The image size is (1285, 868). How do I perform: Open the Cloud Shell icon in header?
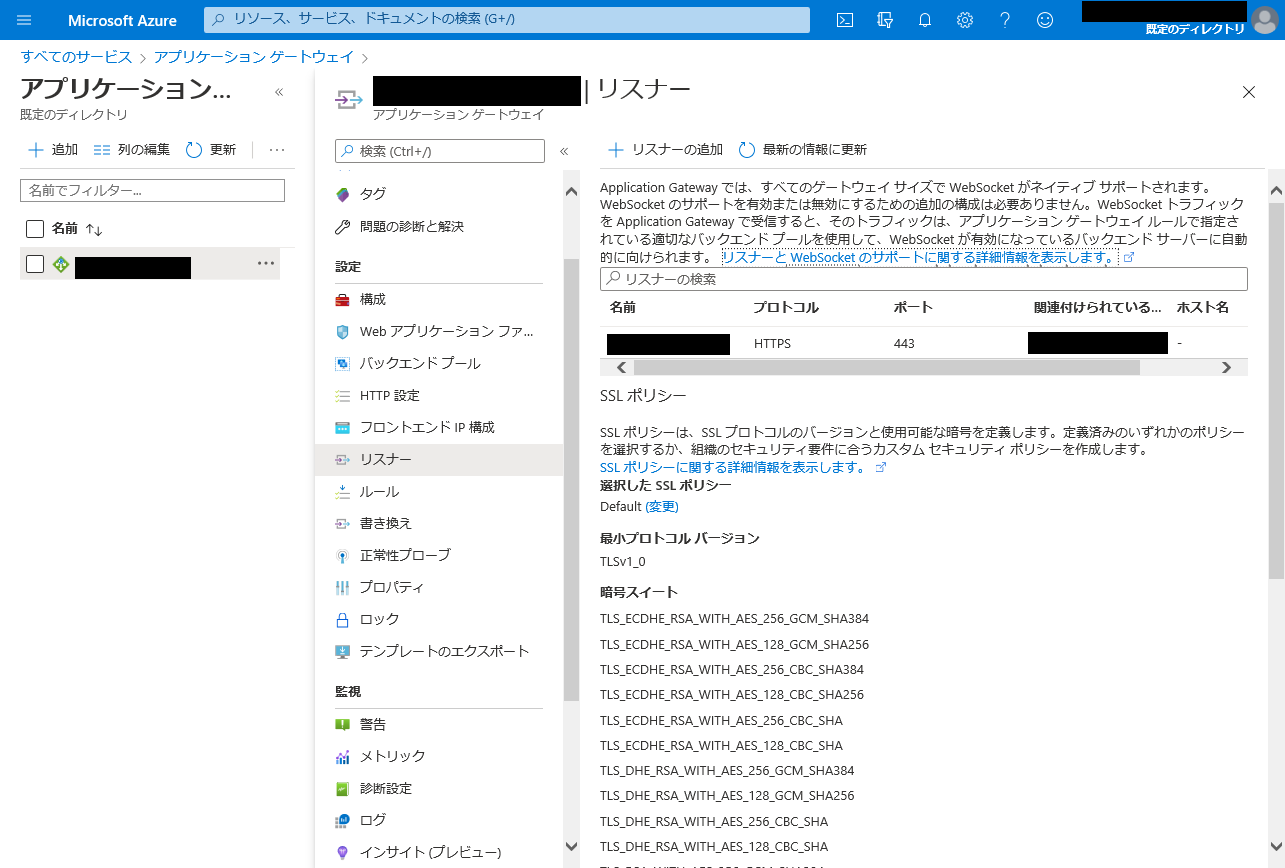click(845, 20)
